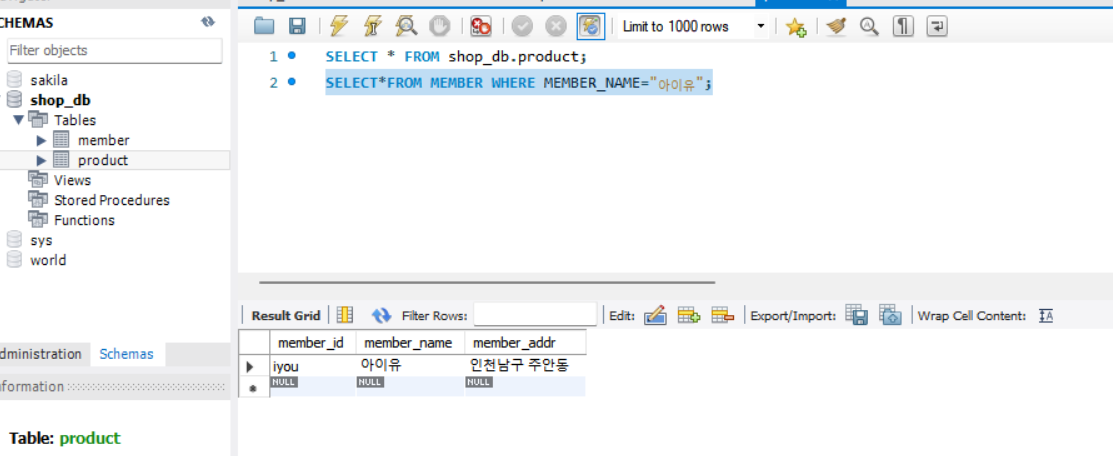Run Explain plan with magnifier lightning icon
Screen dimensions: 1113x456
(x=406, y=27)
